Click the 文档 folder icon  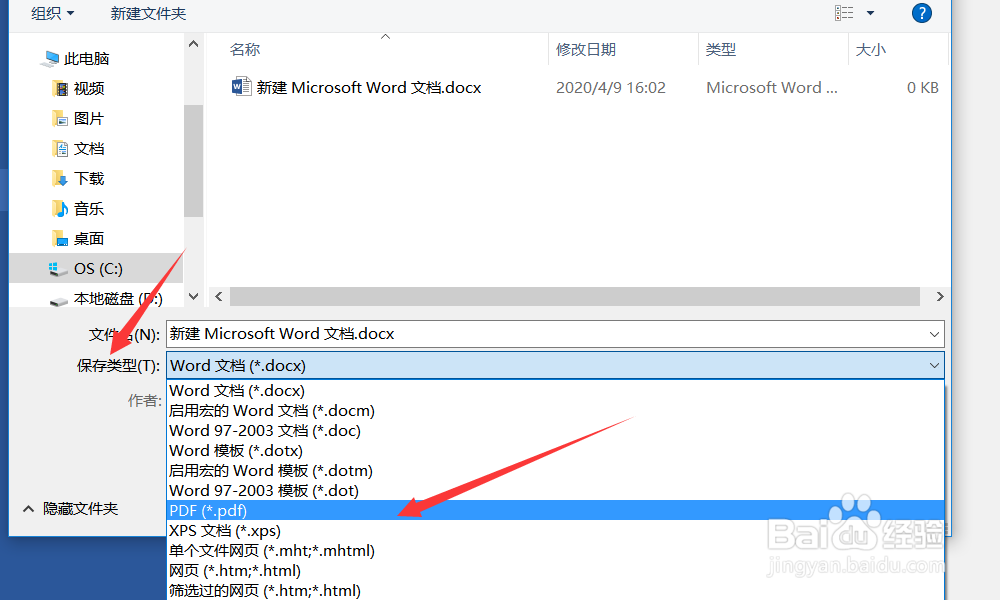(x=60, y=149)
